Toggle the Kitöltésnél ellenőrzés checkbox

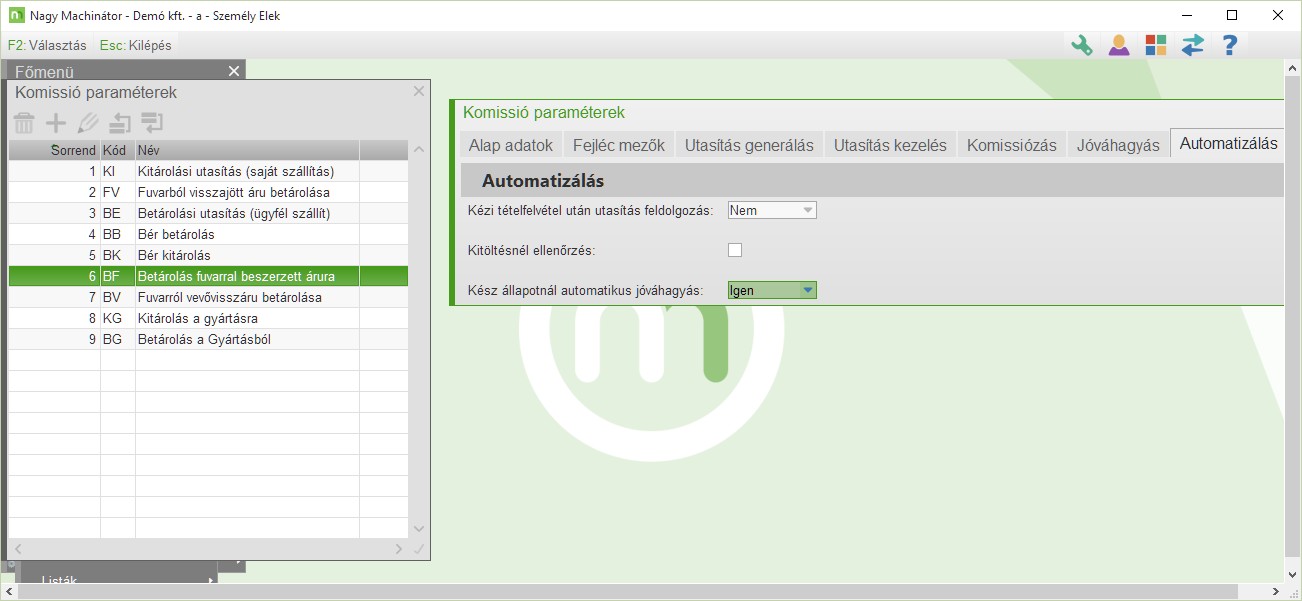(x=735, y=250)
